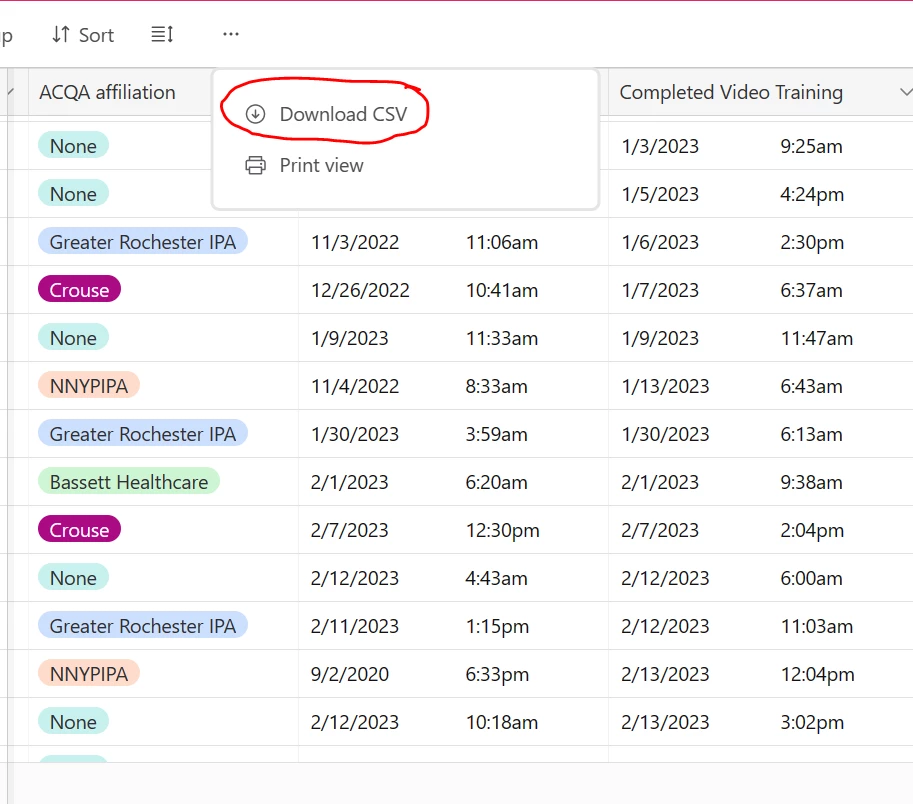The width and height of the screenshot is (913, 804).
Task: Click Crouse tag in 2/7/2023 row
Action: (x=79, y=530)
